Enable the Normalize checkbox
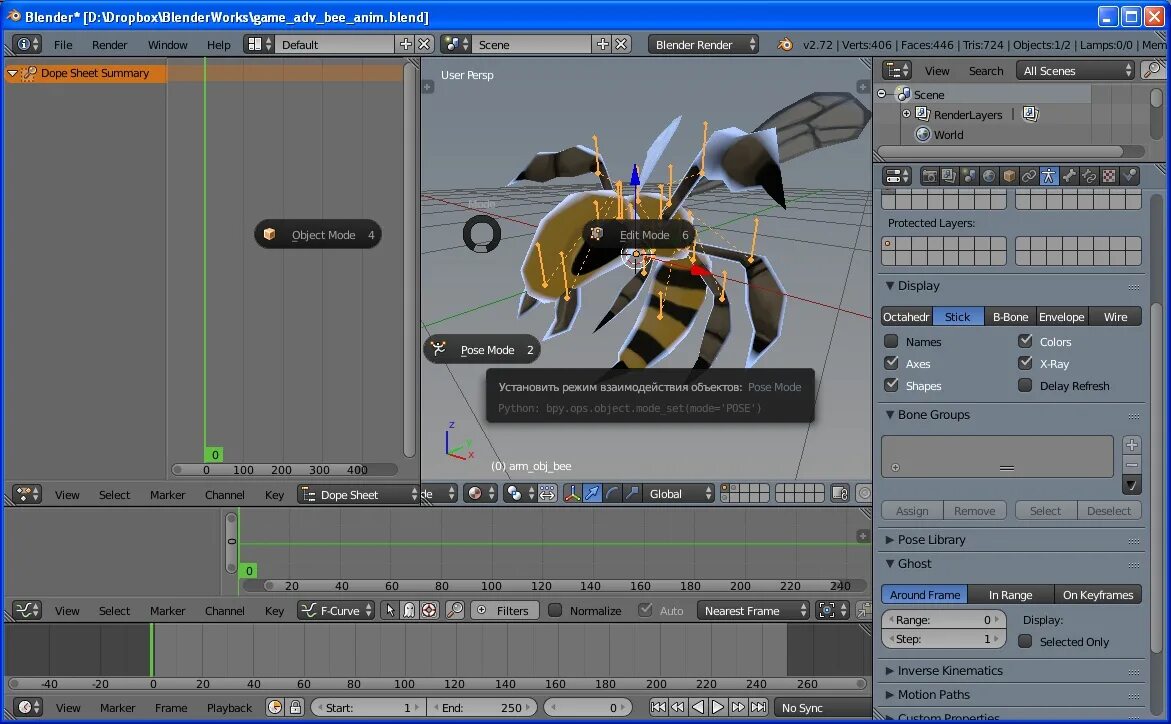The image size is (1171, 724). pyautogui.click(x=555, y=610)
